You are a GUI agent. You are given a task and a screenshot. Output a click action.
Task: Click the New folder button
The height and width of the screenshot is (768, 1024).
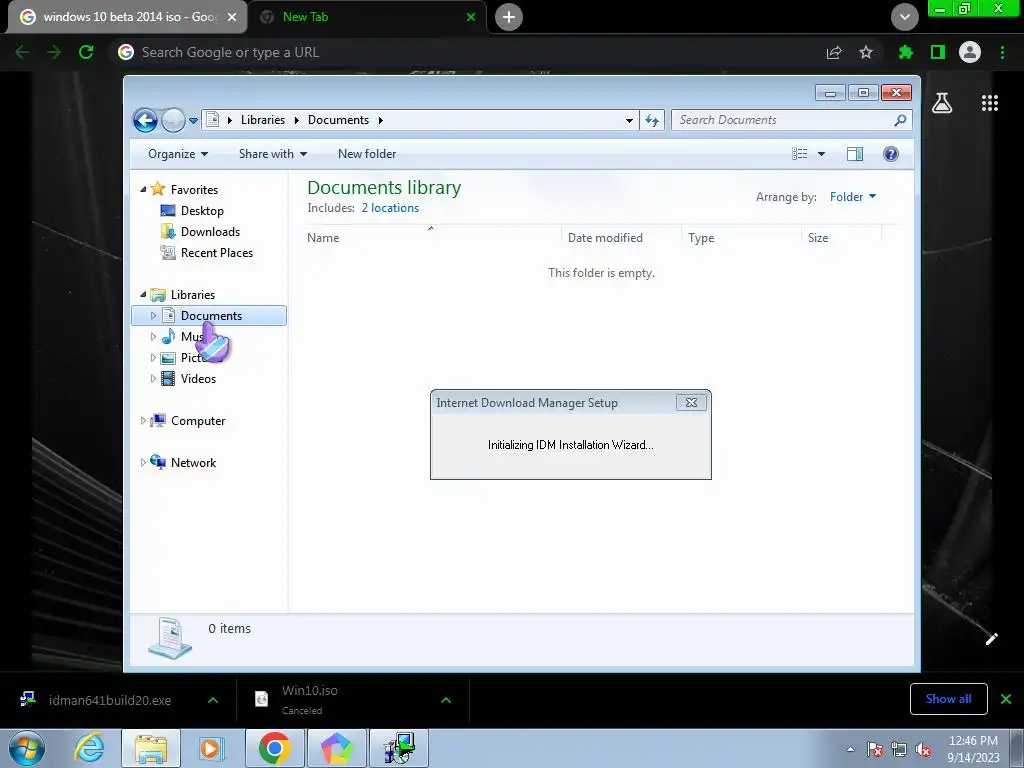[367, 154]
